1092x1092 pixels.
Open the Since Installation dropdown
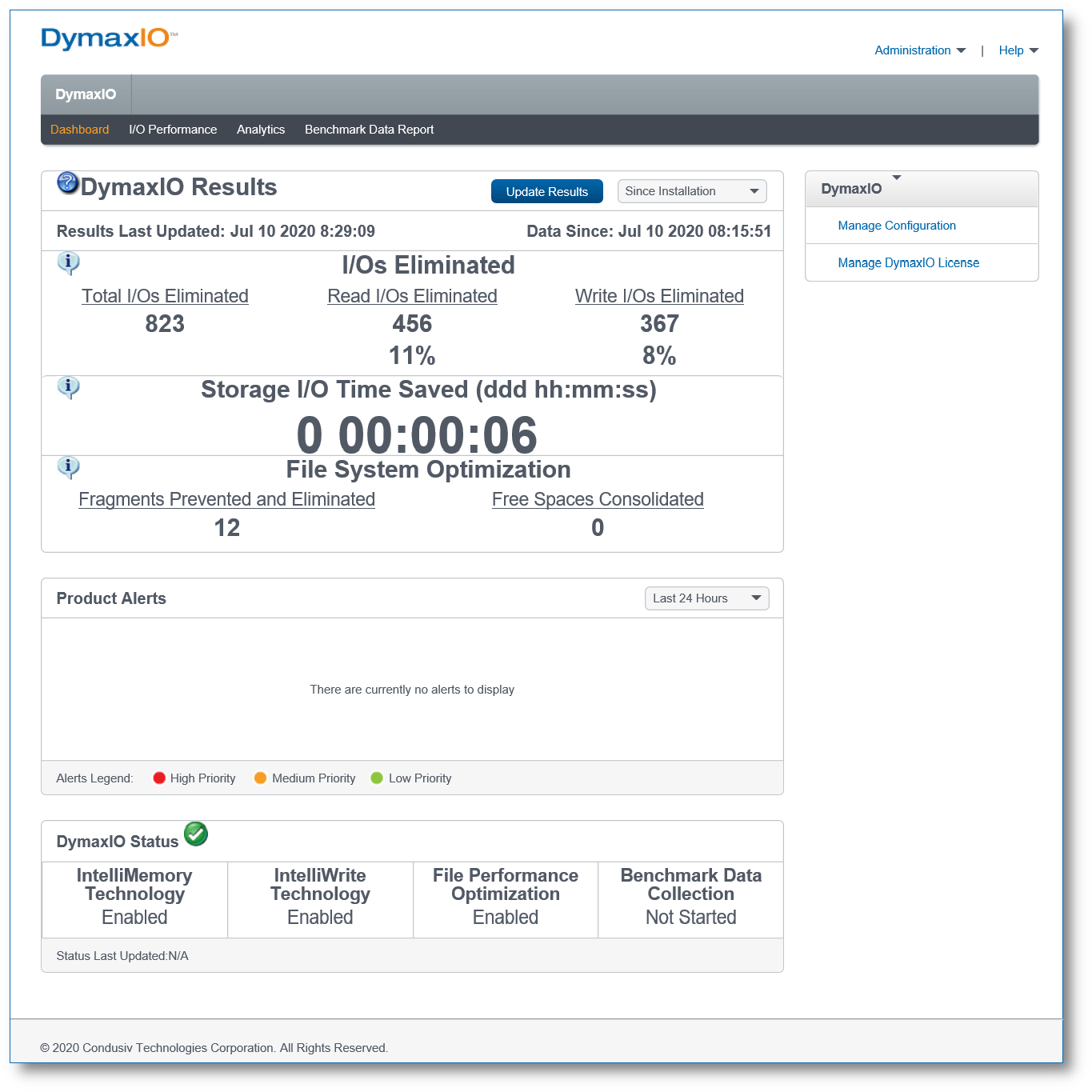click(692, 191)
